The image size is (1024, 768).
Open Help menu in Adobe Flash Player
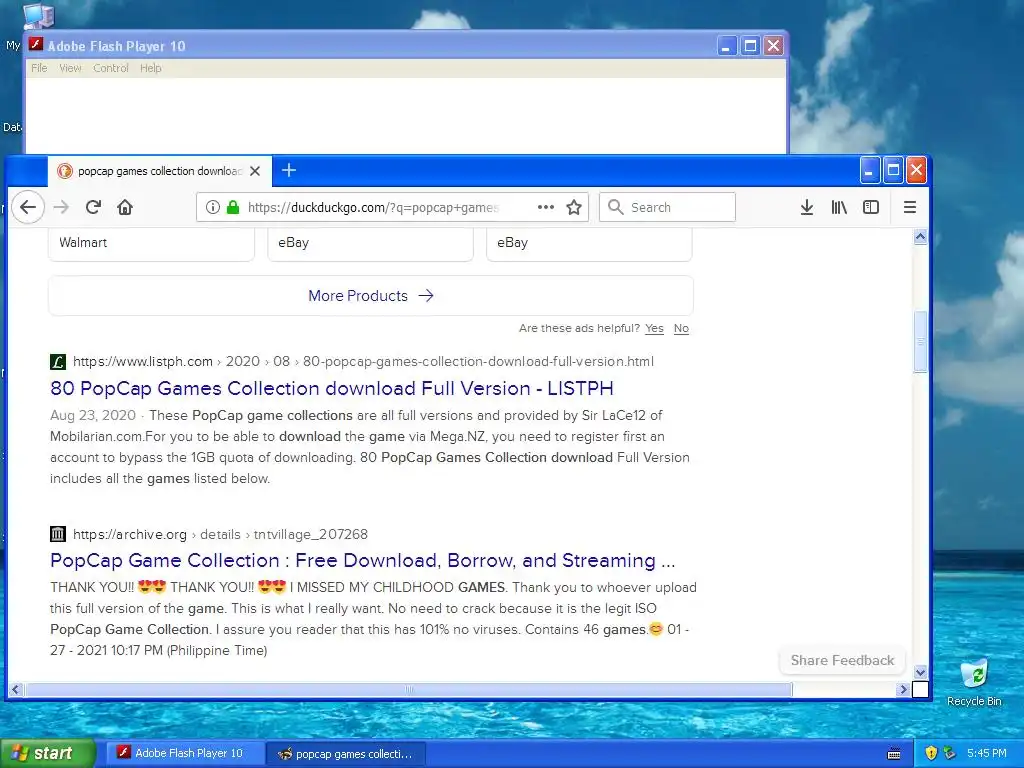point(150,68)
